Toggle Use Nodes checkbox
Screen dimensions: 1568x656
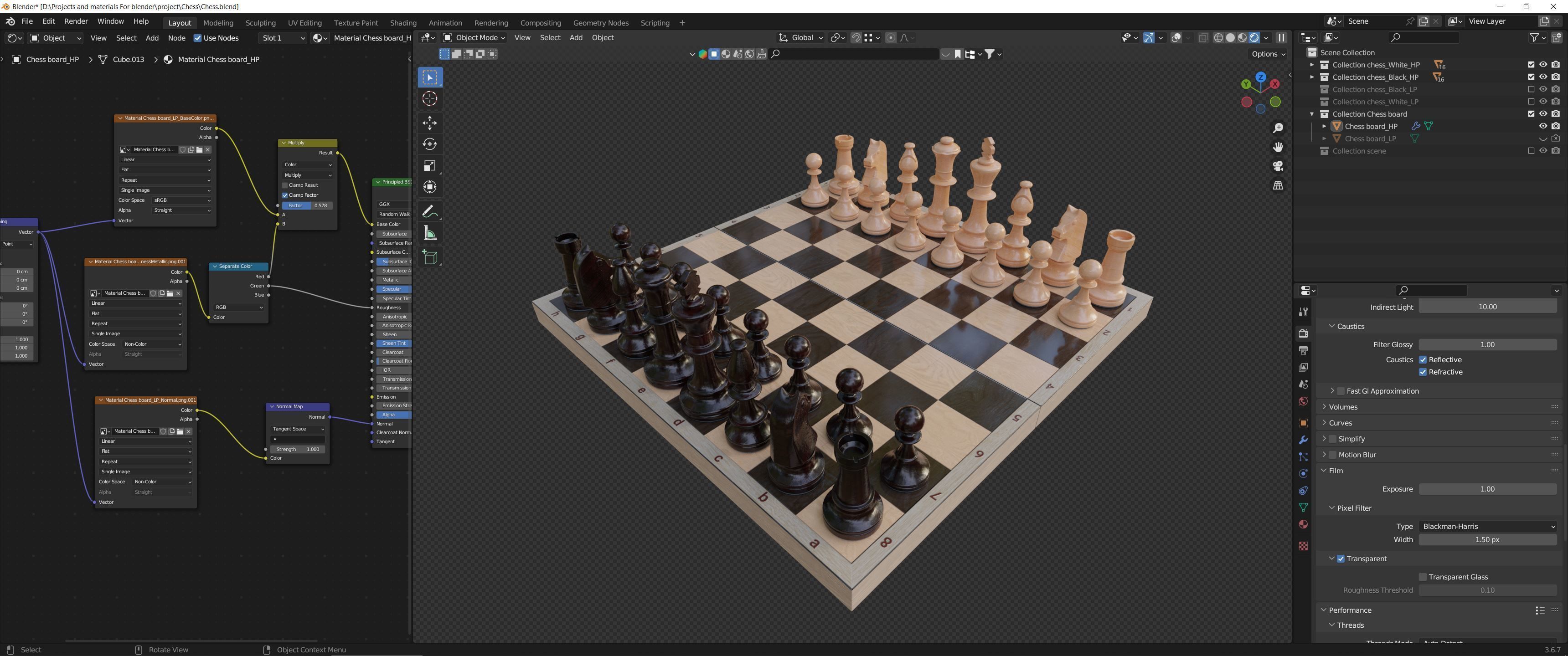(197, 38)
